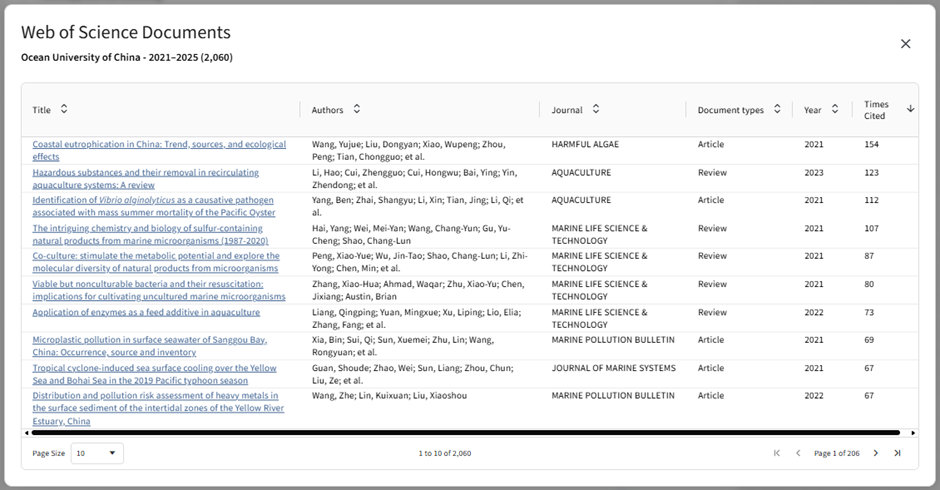This screenshot has width=940, height=490.
Task: Select authors starting 'Wang, Yujue; Liu, Dongyan'
Action: click(x=408, y=151)
